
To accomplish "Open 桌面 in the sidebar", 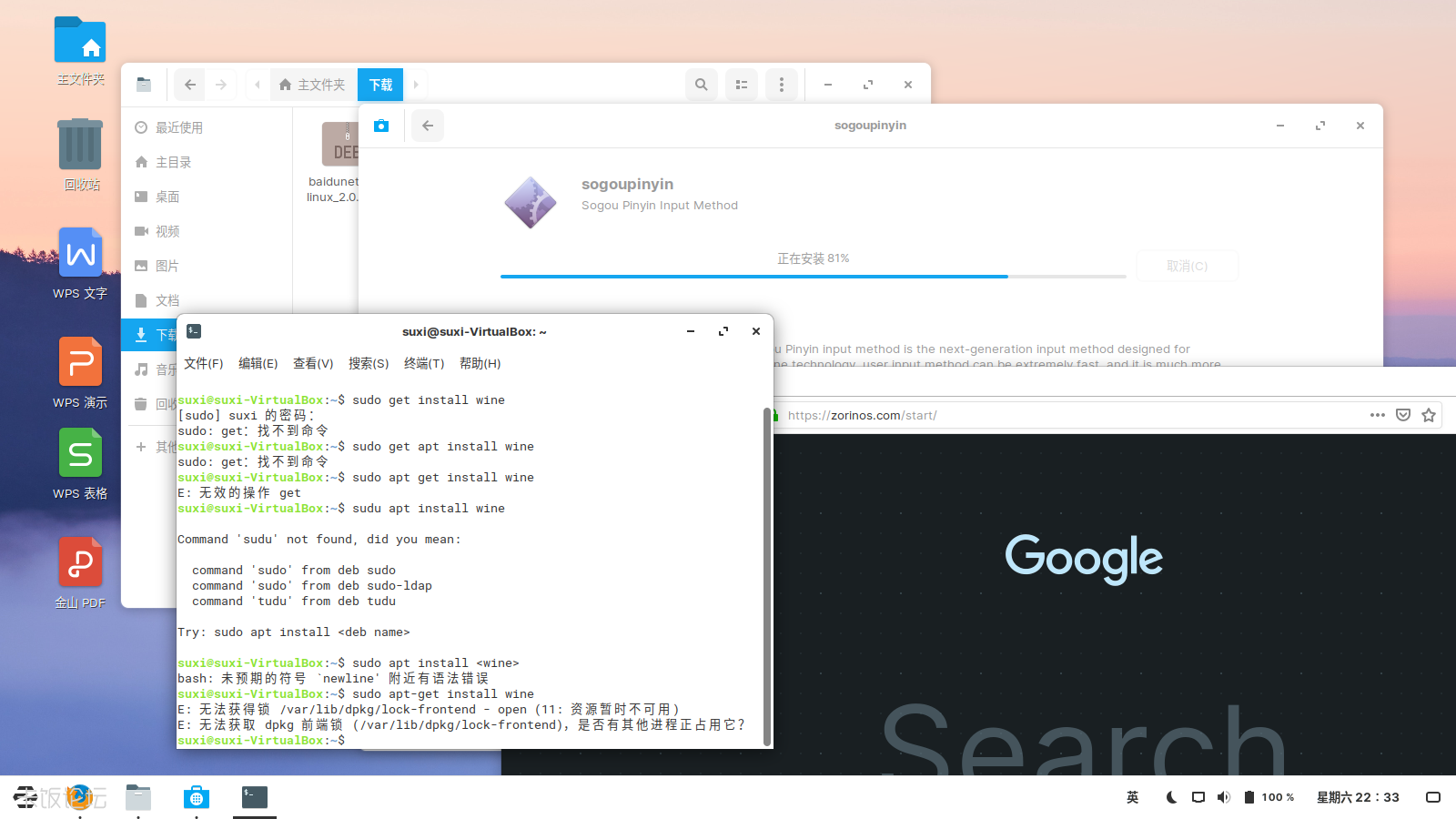I will click(207, 197).
